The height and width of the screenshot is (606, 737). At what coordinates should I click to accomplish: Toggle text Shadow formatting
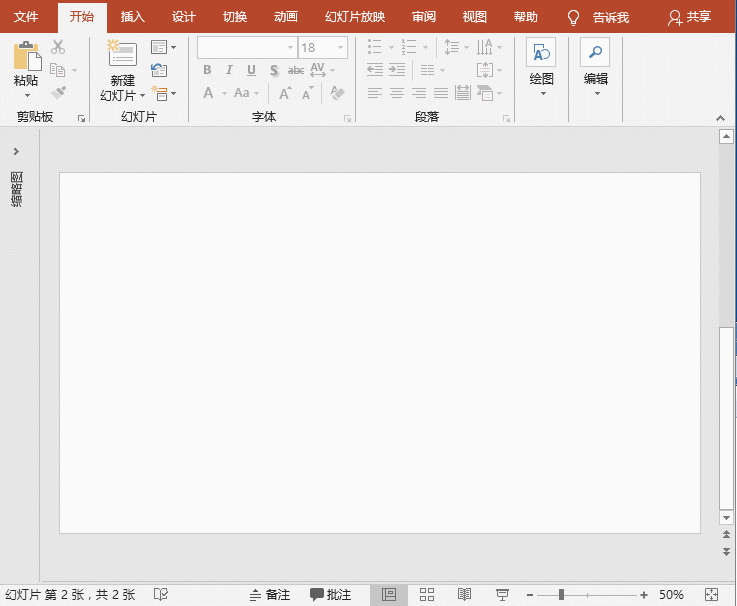(274, 71)
